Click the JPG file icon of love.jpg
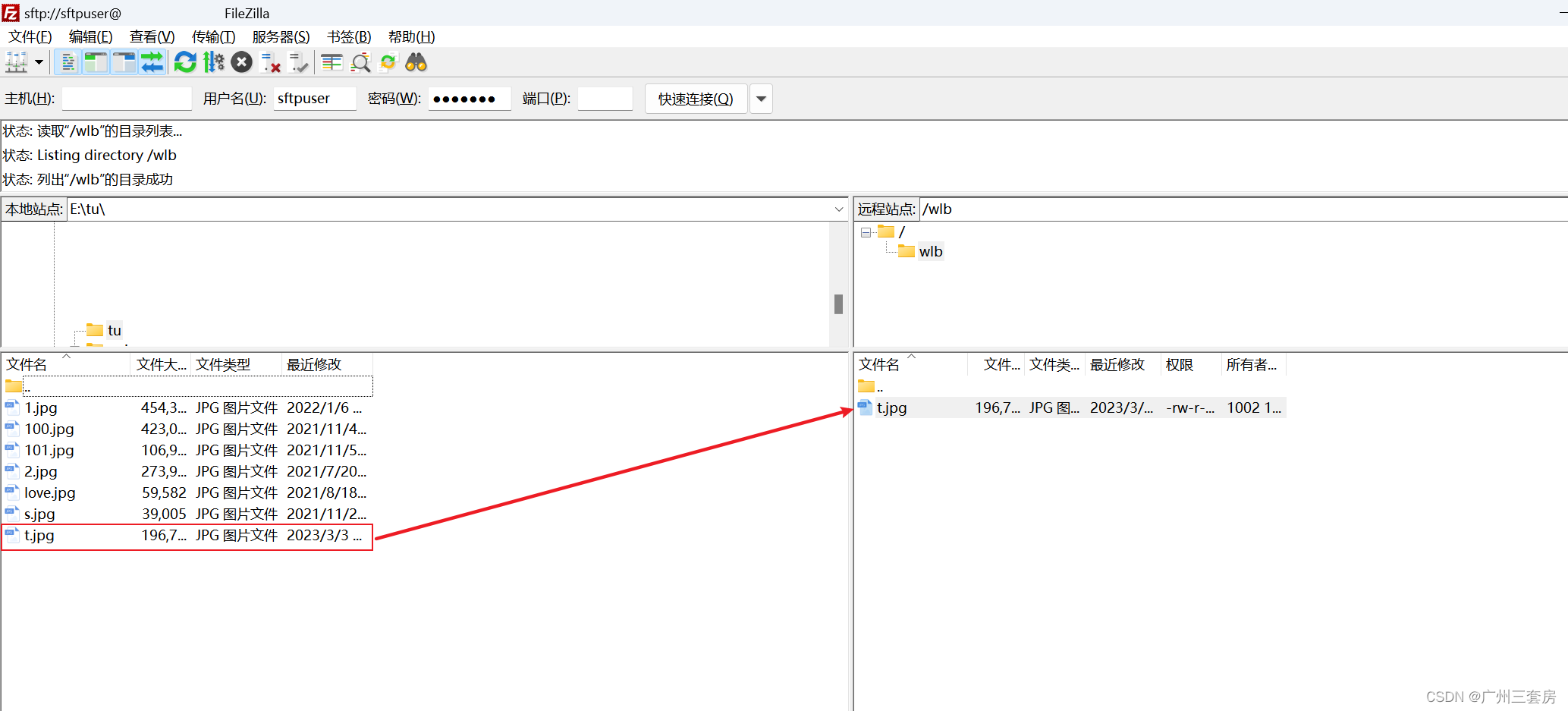 [x=12, y=492]
